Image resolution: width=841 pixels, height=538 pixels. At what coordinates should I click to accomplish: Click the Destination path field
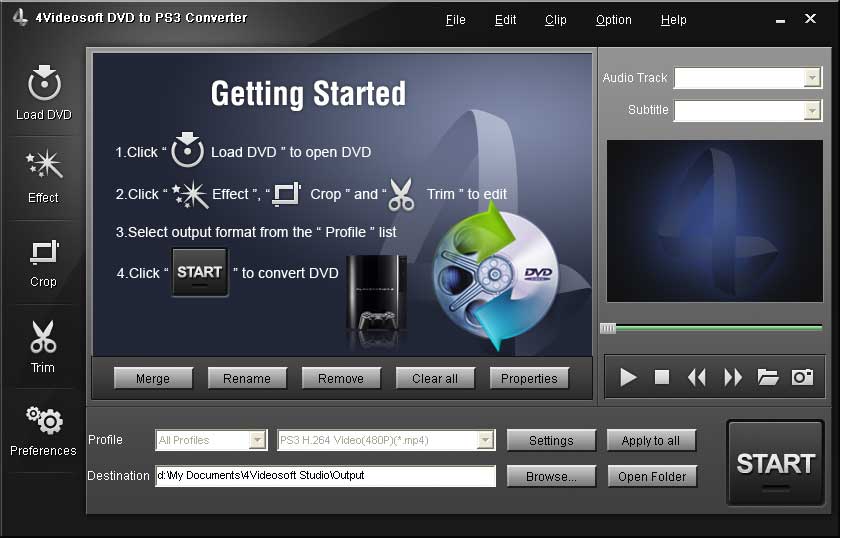[325, 476]
